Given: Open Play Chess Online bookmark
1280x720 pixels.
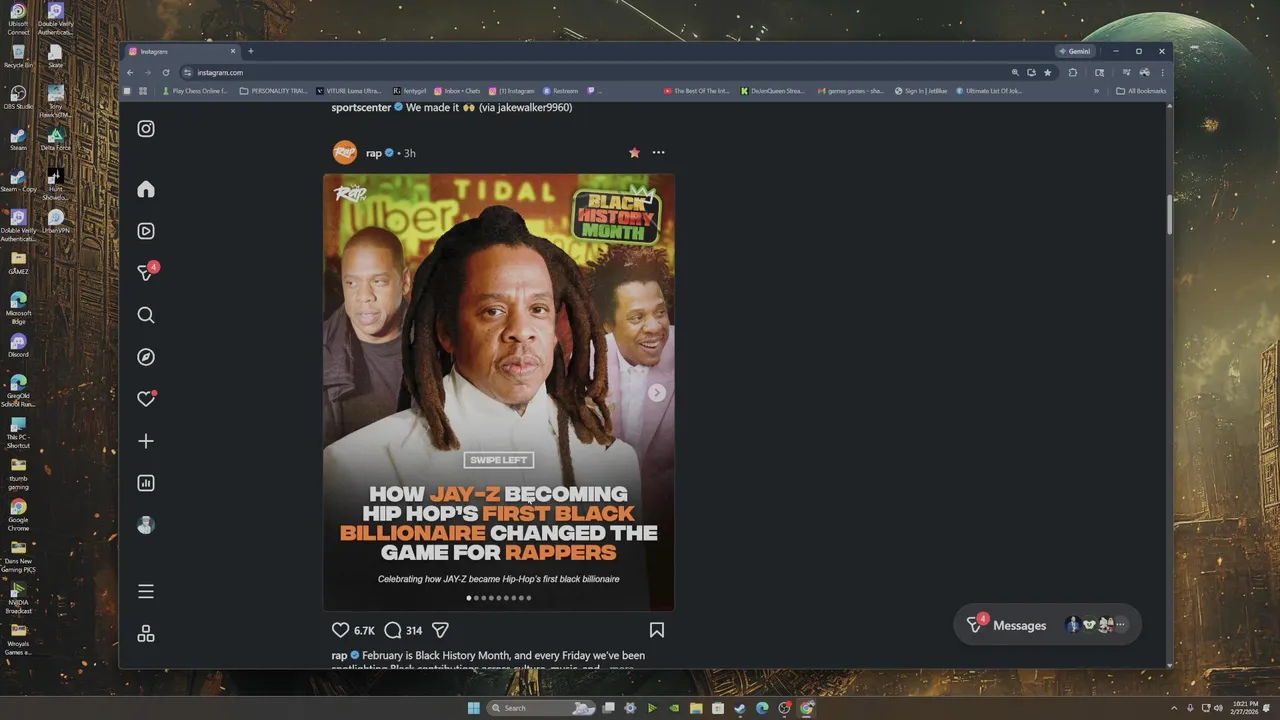Looking at the screenshot, I should coord(196,91).
